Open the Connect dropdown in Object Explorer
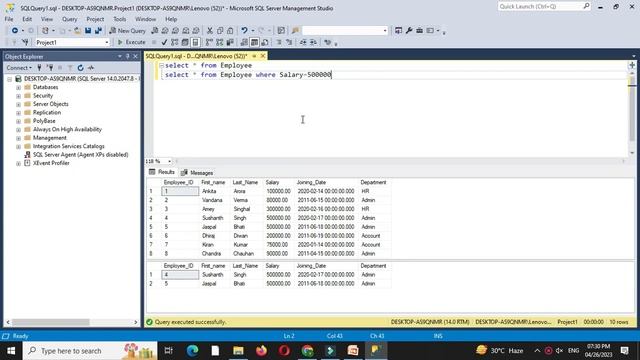Viewport: 640px width, 360px height. coord(19,68)
